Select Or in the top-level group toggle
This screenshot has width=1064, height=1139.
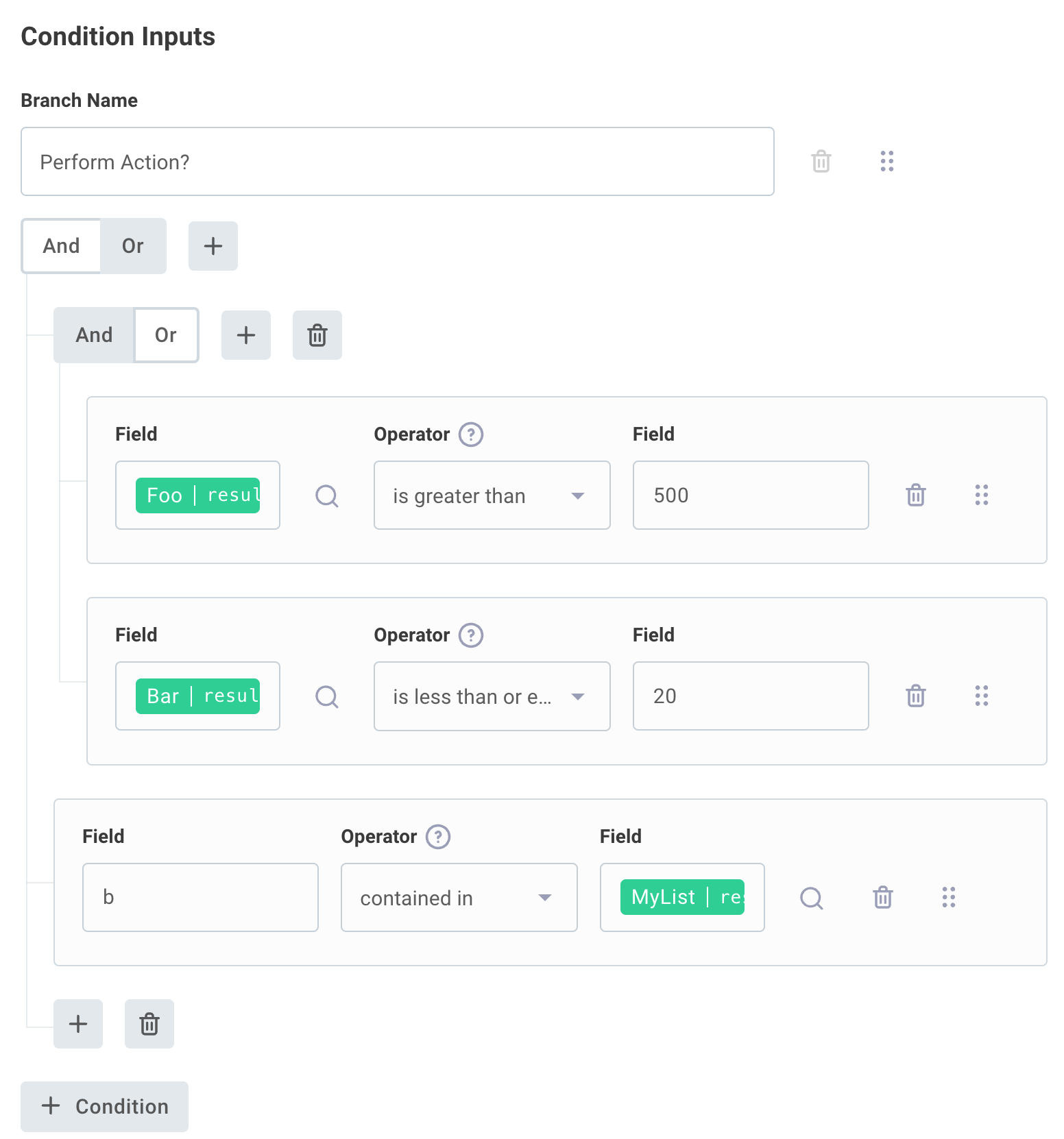pyautogui.click(x=133, y=246)
